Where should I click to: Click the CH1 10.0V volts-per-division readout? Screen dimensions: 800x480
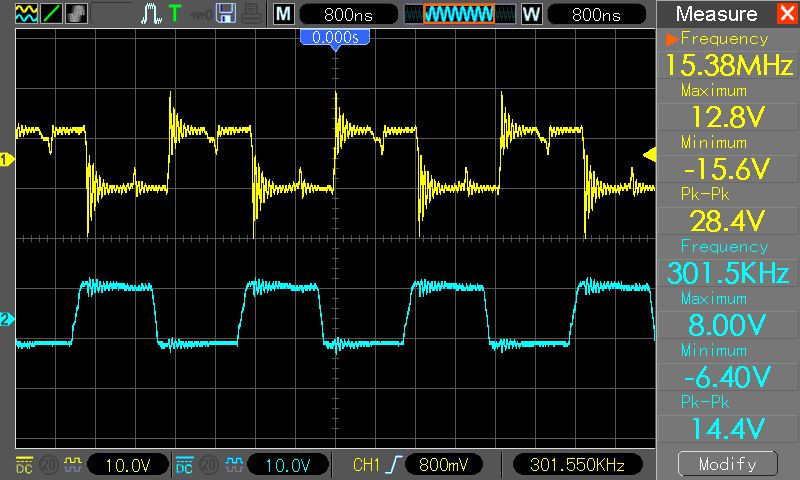coord(128,465)
